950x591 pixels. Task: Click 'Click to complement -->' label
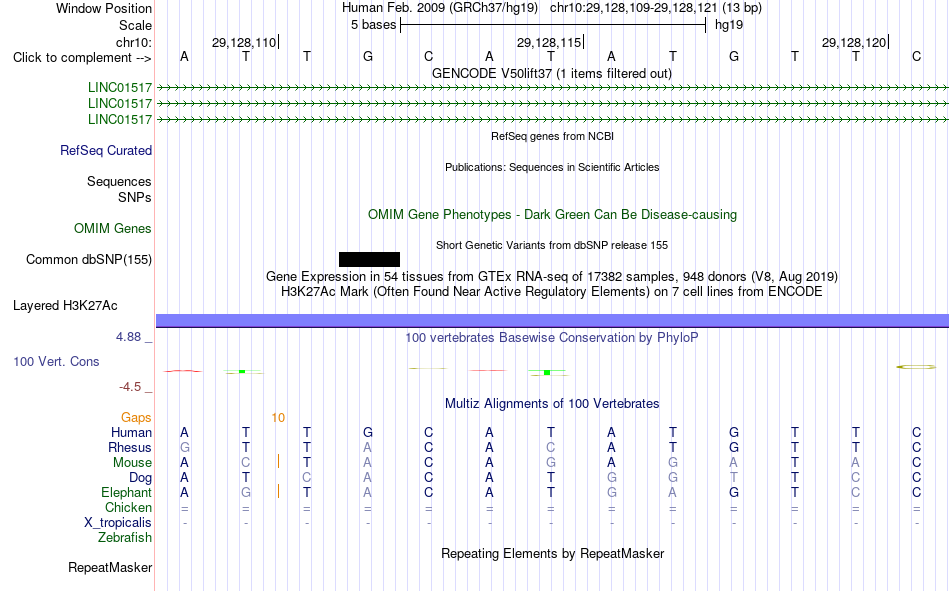pyautogui.click(x=82, y=58)
